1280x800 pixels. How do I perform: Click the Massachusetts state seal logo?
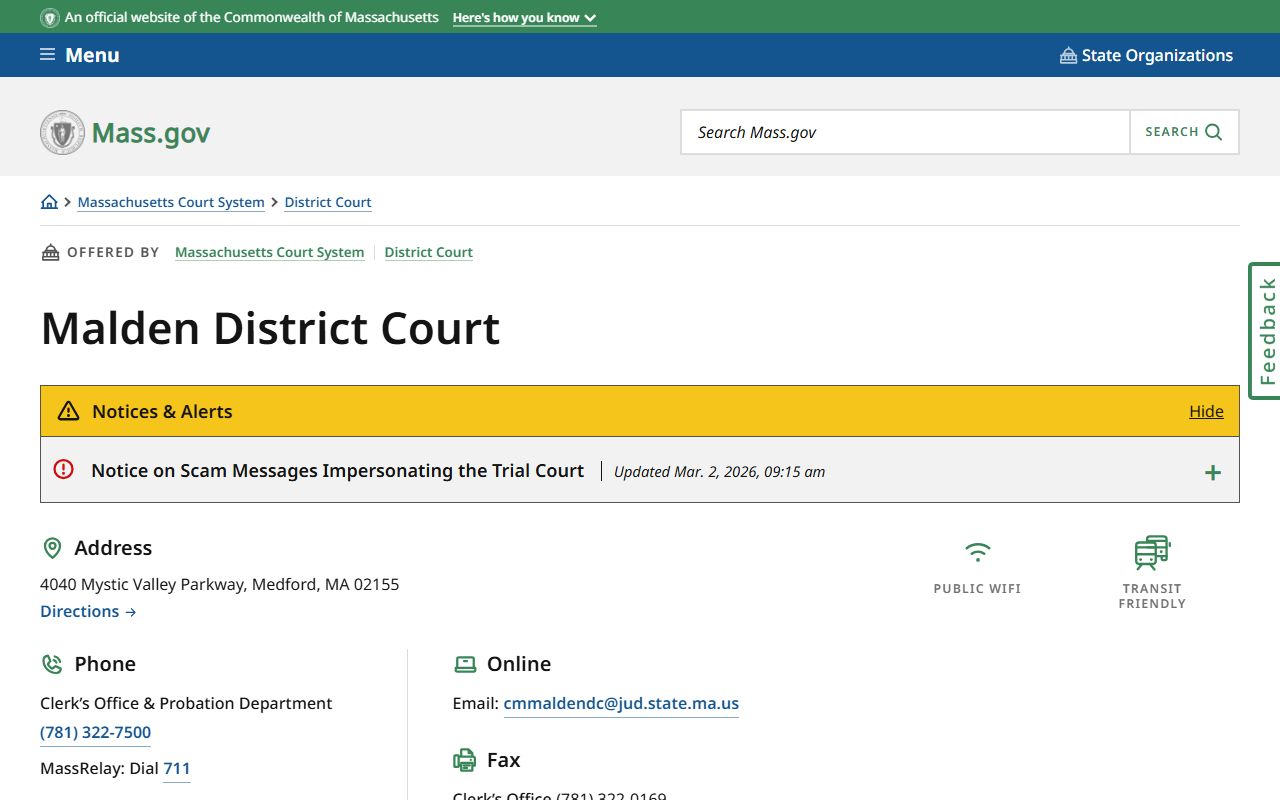pyautogui.click(x=62, y=133)
